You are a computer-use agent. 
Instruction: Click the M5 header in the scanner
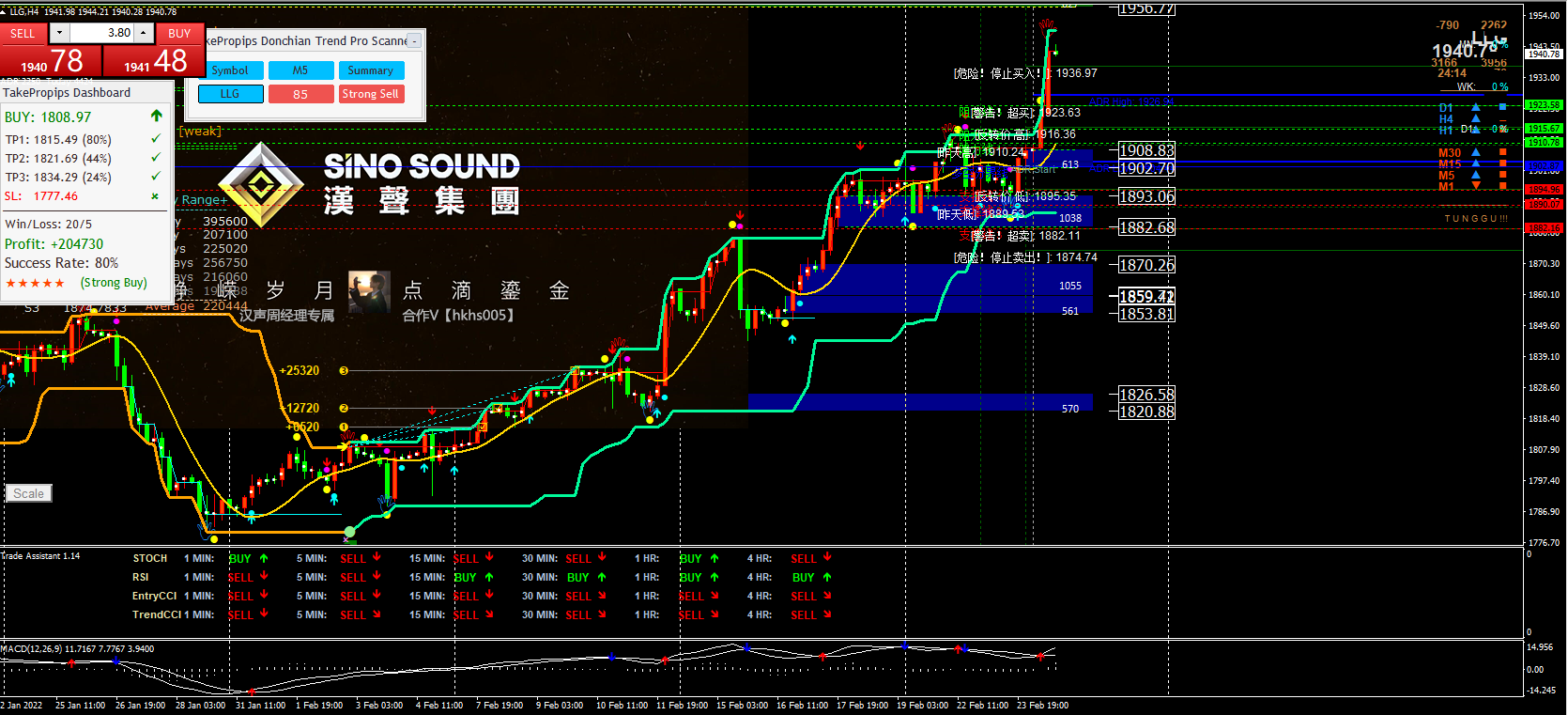(x=300, y=70)
